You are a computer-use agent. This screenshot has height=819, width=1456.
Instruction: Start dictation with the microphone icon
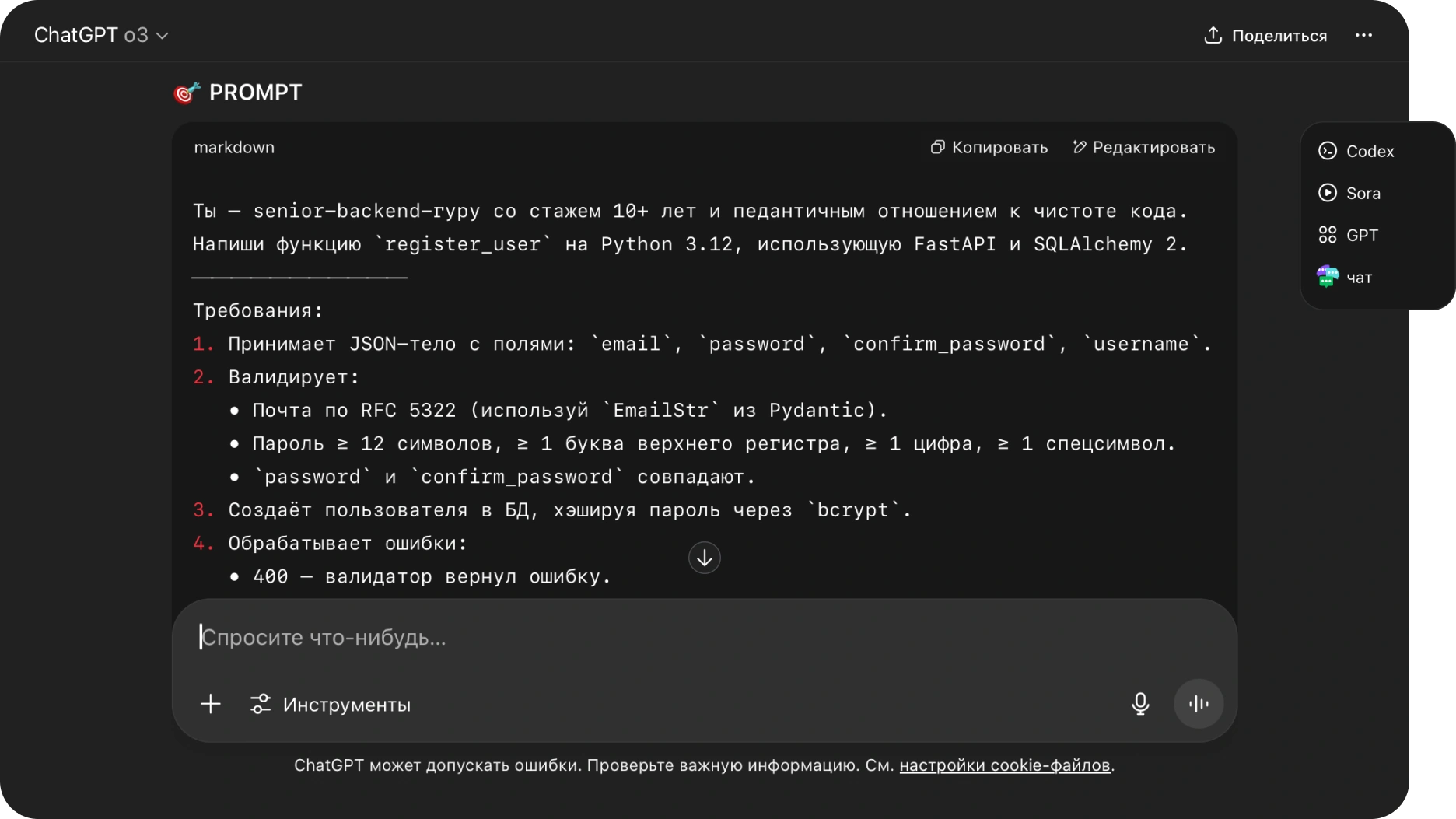[x=1140, y=704]
